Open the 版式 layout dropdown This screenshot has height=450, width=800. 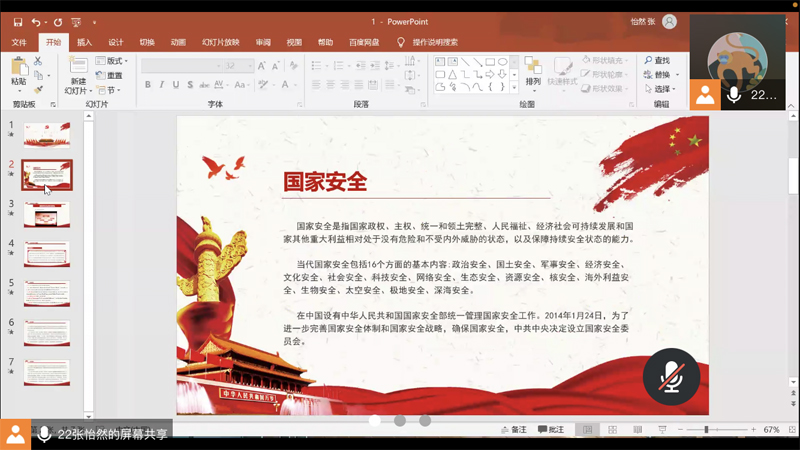click(112, 61)
